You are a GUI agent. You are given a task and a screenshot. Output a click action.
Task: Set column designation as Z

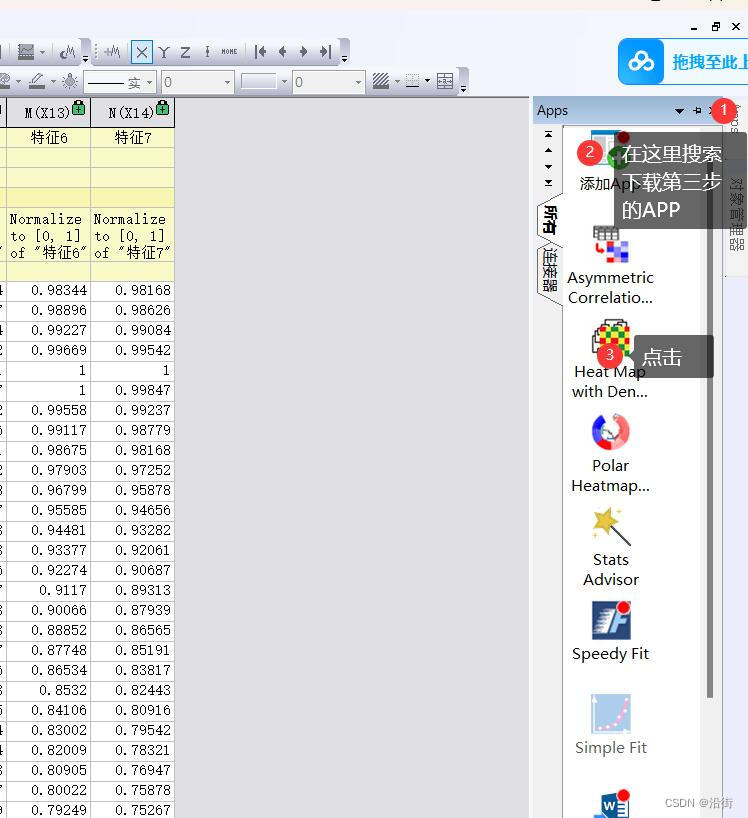coord(185,52)
